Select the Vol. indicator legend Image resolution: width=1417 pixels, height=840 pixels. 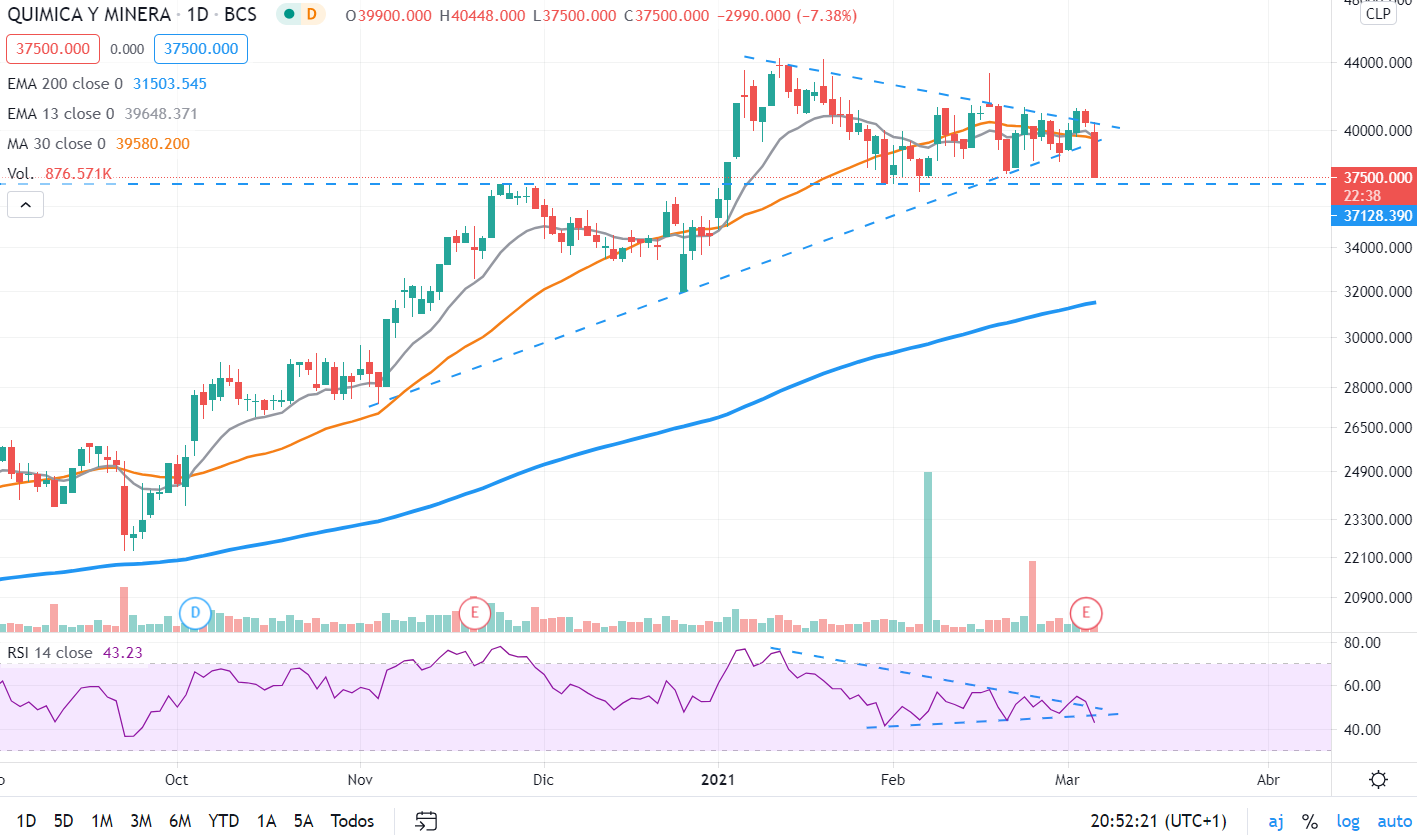tap(22, 174)
